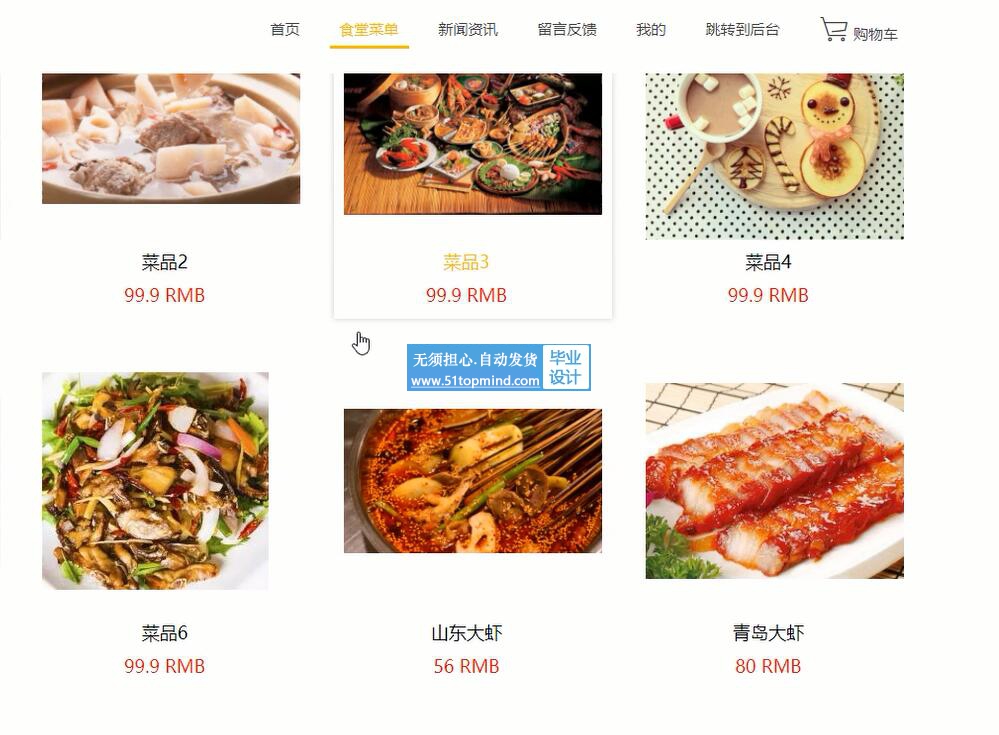
Task: Open the 我的 menu item
Action: click(x=650, y=29)
